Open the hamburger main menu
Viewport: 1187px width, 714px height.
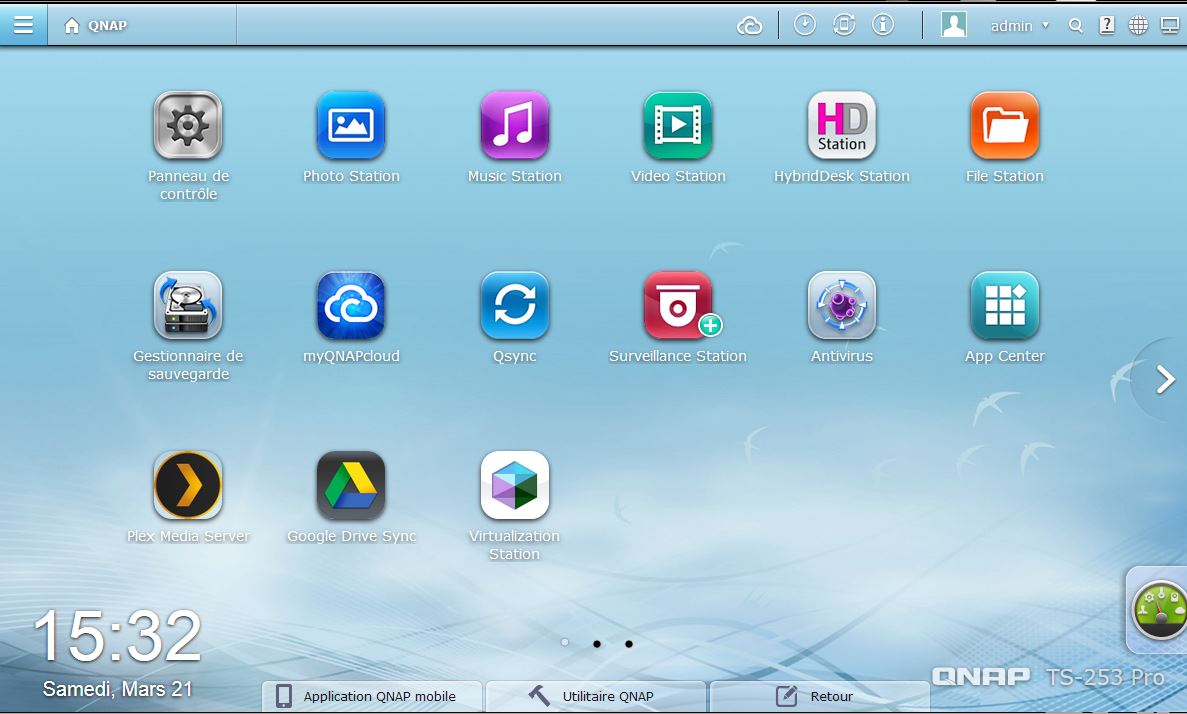[x=23, y=25]
